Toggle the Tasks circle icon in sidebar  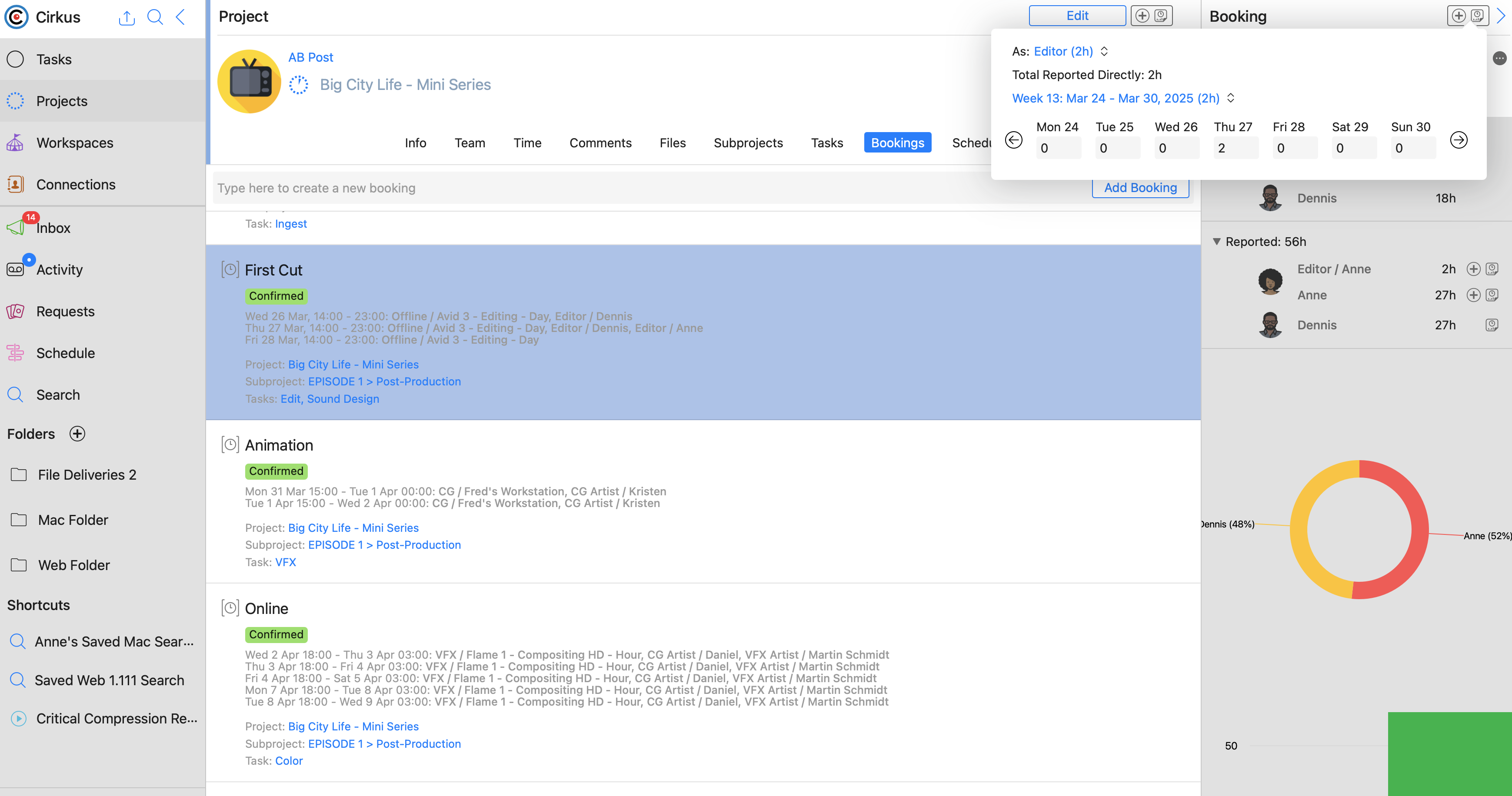pos(15,59)
